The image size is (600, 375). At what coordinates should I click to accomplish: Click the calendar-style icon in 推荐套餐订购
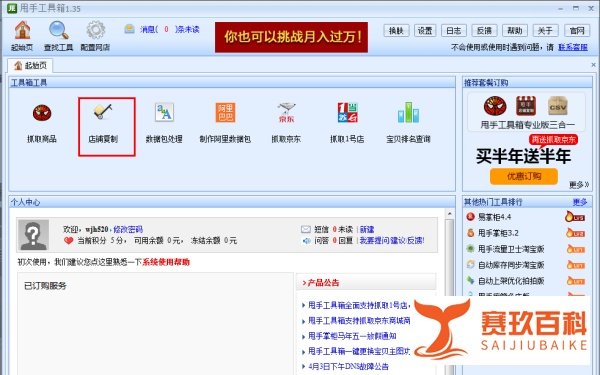[x=526, y=106]
